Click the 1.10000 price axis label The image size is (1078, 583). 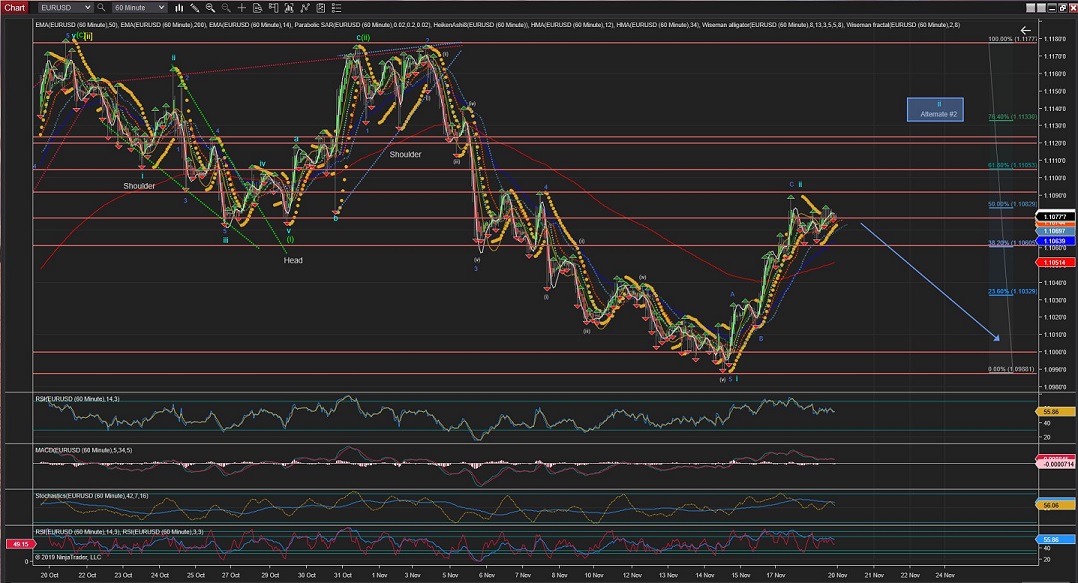(1055, 352)
